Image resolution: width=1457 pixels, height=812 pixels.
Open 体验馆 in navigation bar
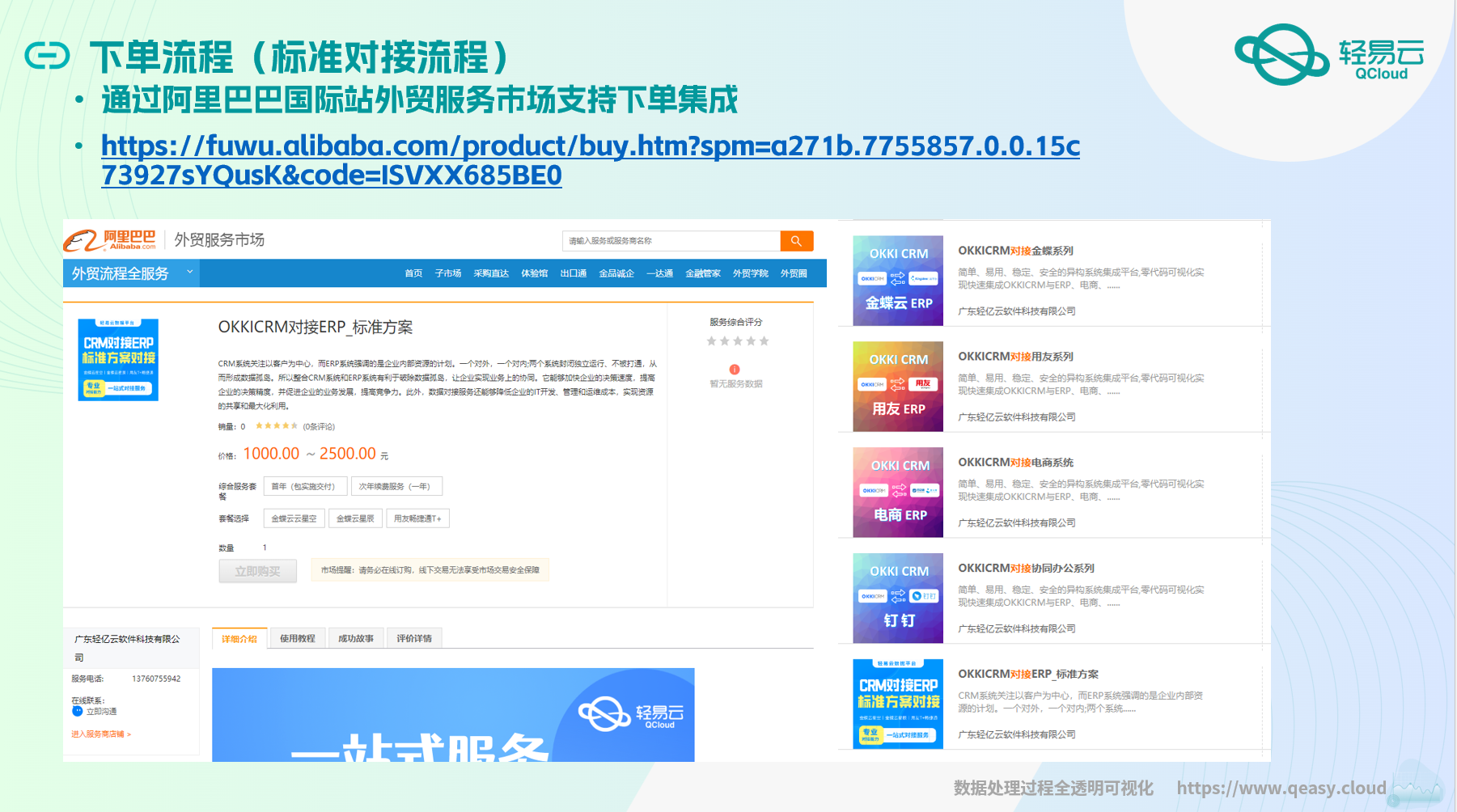(x=534, y=273)
